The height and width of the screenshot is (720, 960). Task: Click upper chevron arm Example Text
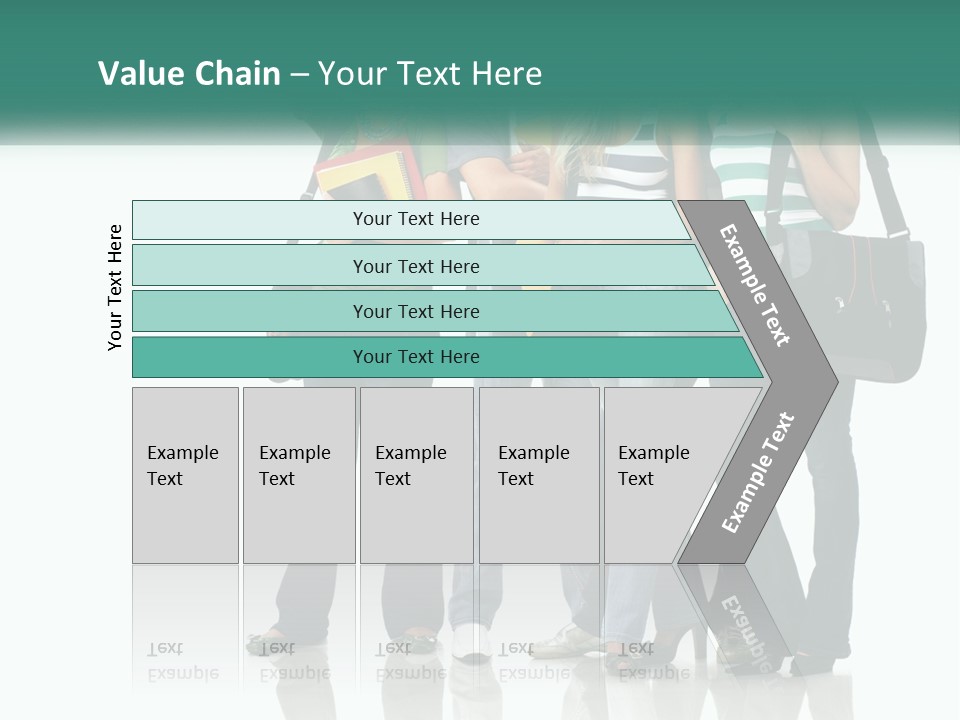click(754, 285)
